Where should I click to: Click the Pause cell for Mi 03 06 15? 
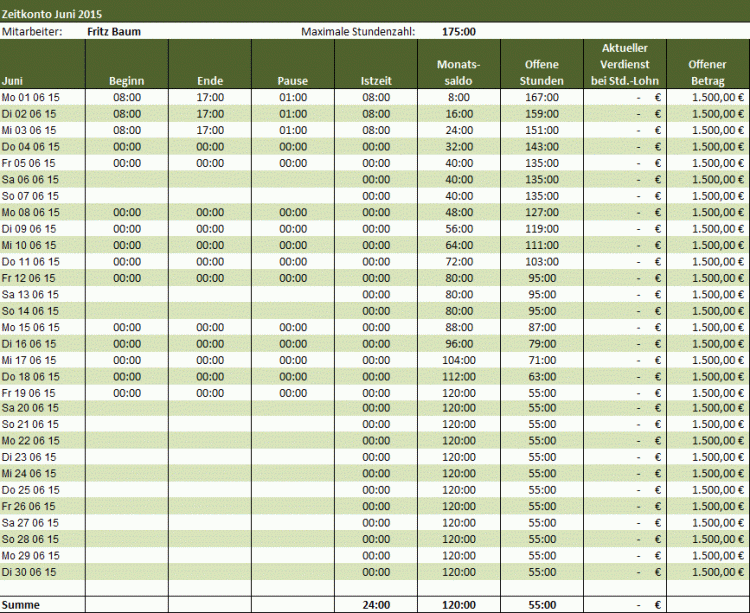(293, 130)
